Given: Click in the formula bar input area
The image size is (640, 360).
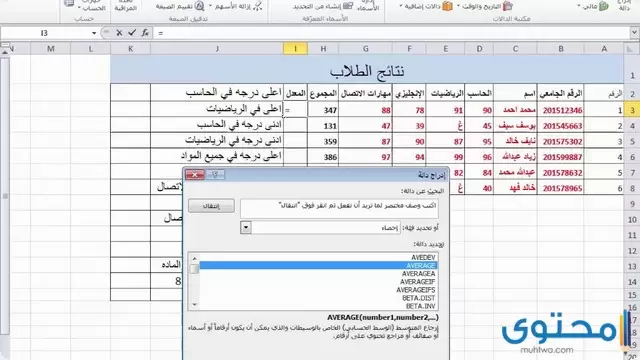Looking at the screenshot, I should [392, 33].
